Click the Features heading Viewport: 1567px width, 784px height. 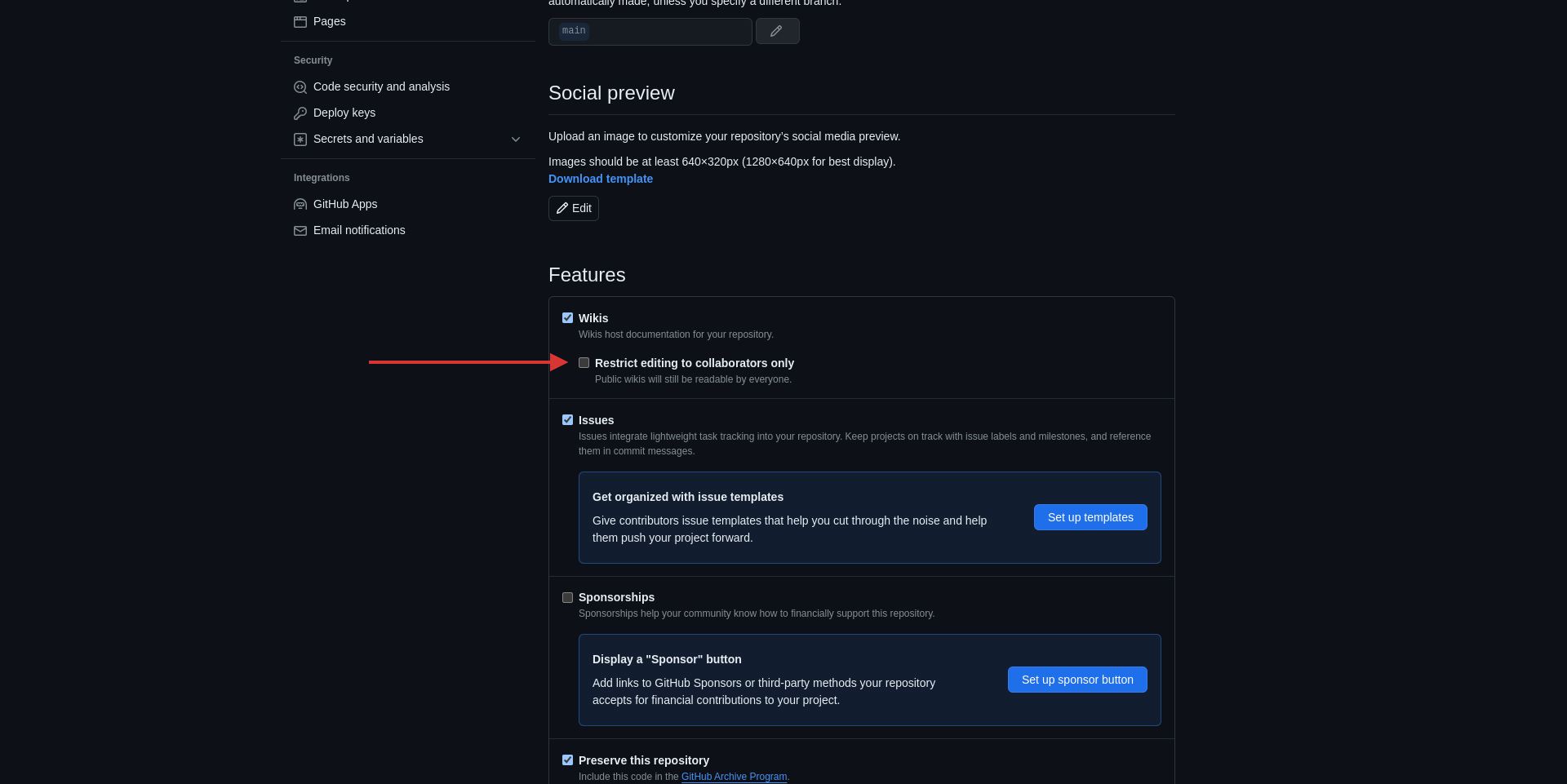587,275
